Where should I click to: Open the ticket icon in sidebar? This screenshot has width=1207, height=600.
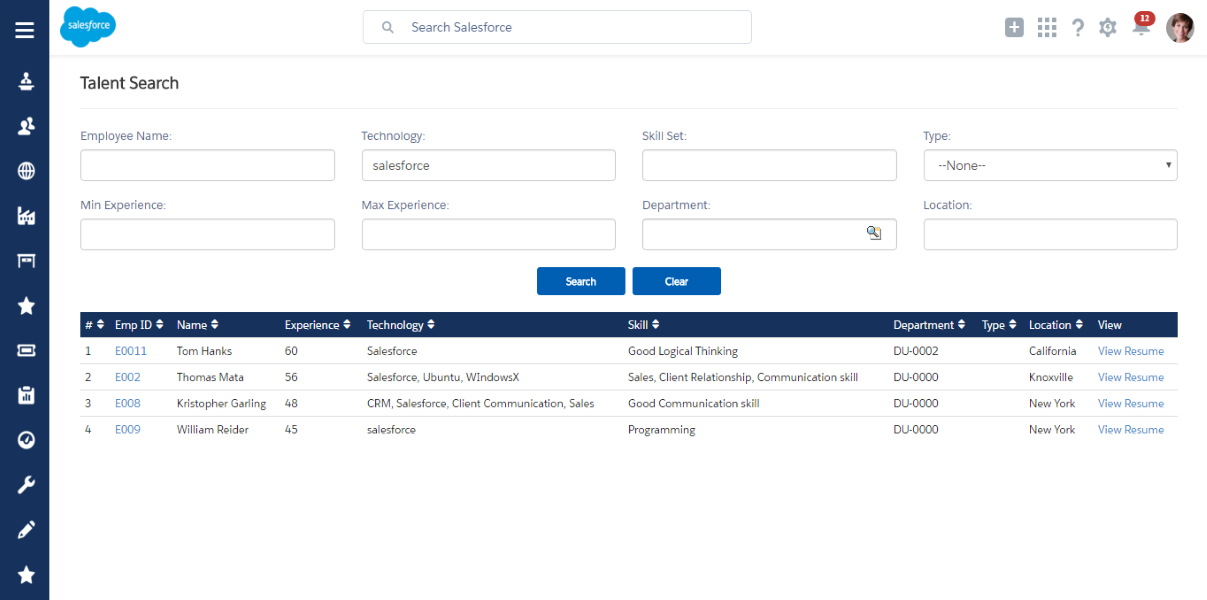click(x=27, y=350)
